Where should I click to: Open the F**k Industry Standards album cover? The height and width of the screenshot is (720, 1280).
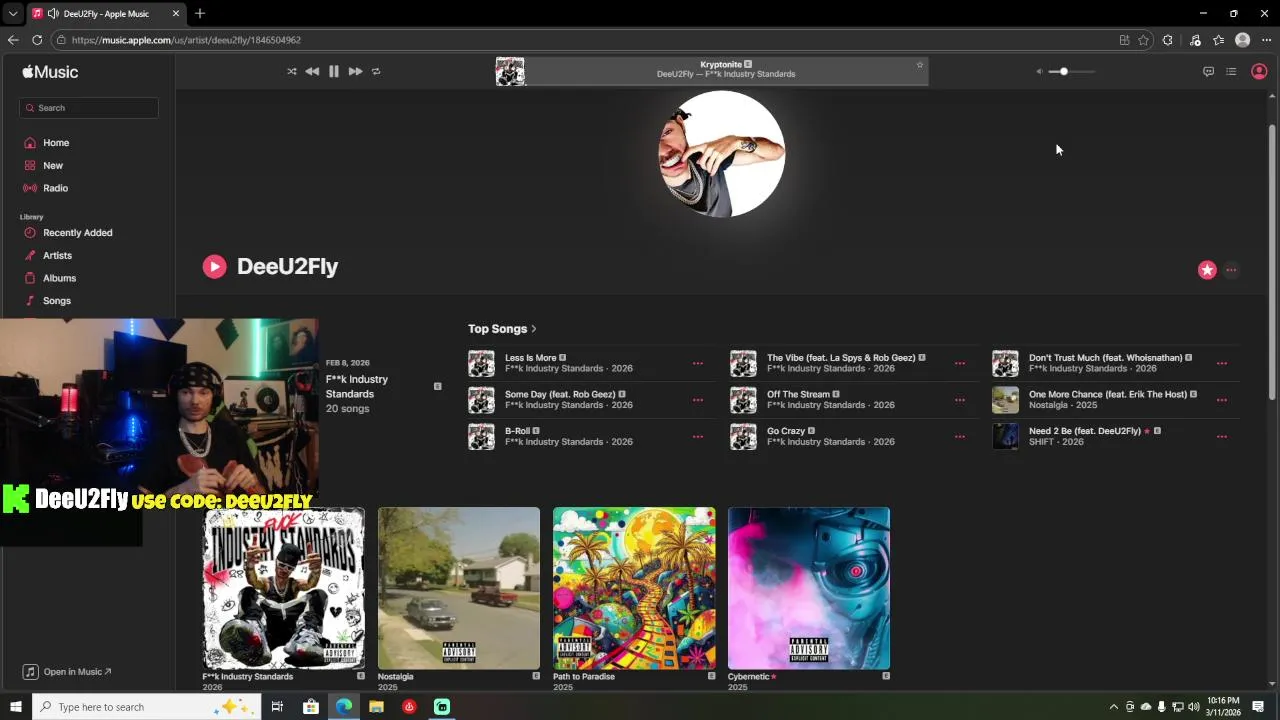click(x=284, y=588)
